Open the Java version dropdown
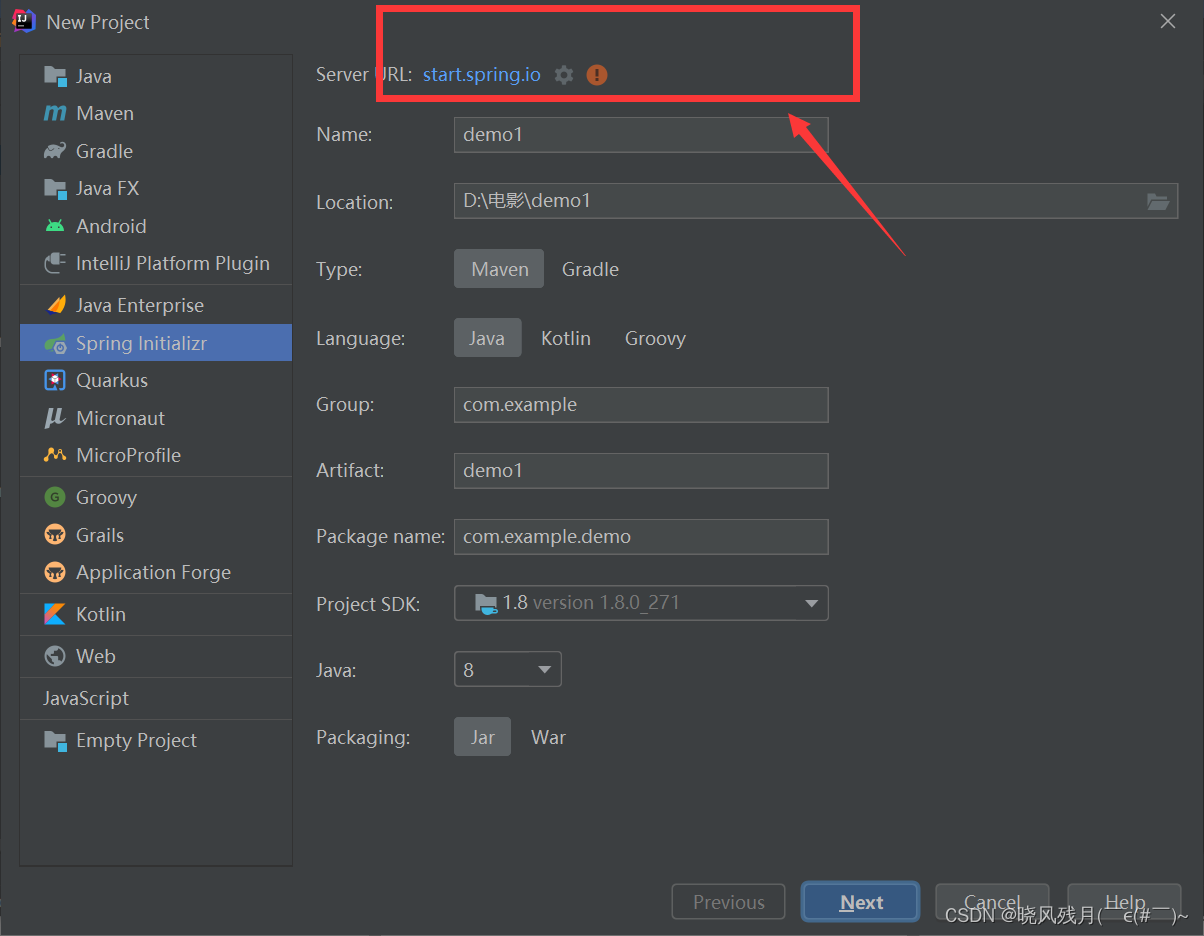The image size is (1204, 936). 508,669
